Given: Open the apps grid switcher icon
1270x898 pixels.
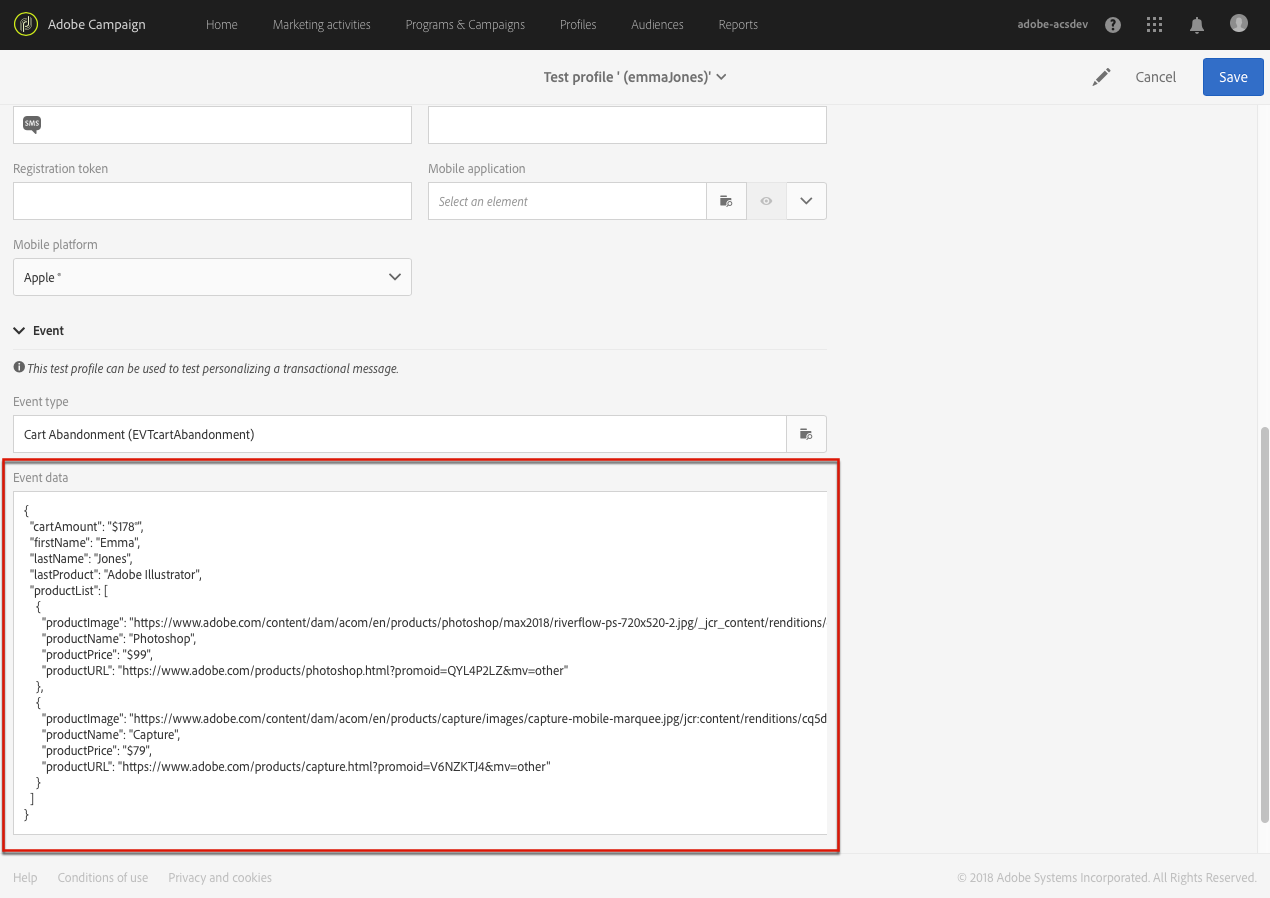Looking at the screenshot, I should point(1155,25).
